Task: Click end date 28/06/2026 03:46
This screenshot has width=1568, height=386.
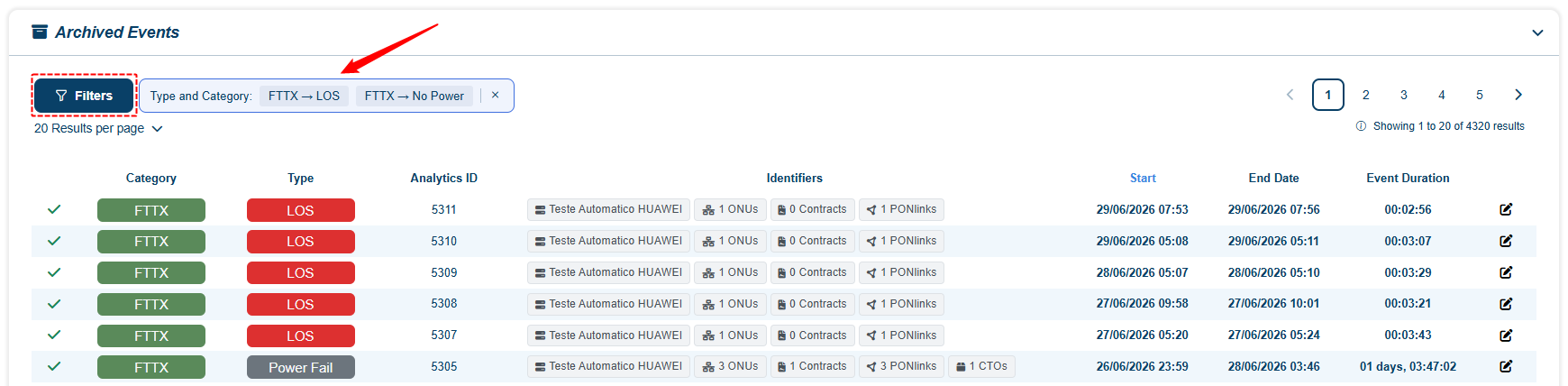Action: pyautogui.click(x=1274, y=366)
